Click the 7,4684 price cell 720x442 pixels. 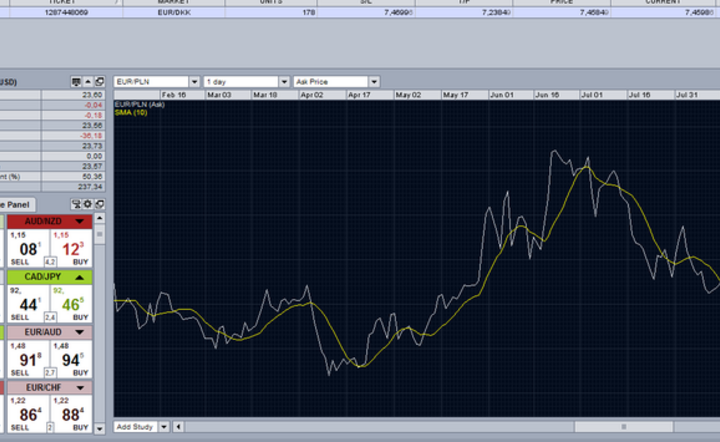tap(562, 12)
